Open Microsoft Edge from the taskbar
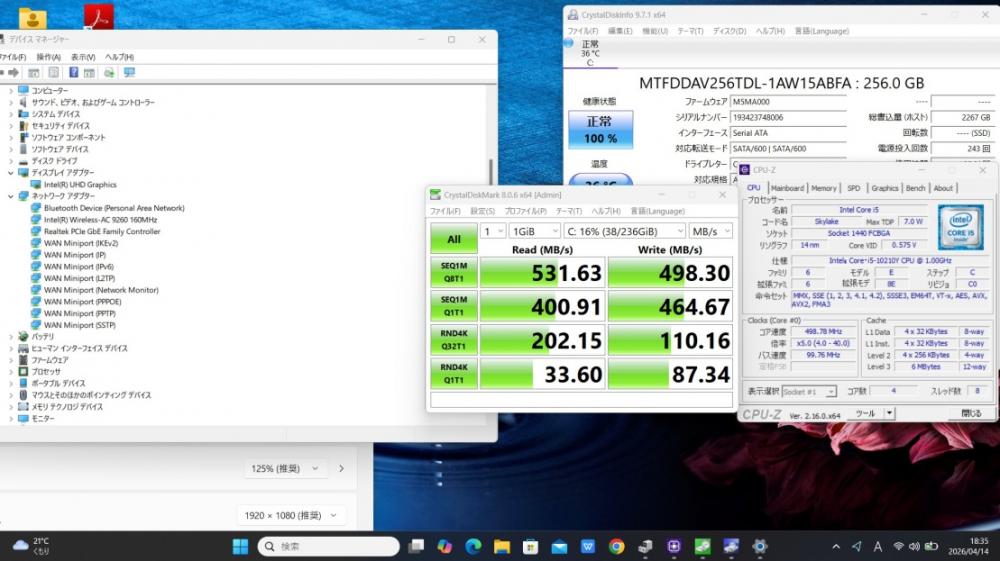This screenshot has width=1000, height=561. pyautogui.click(x=474, y=546)
